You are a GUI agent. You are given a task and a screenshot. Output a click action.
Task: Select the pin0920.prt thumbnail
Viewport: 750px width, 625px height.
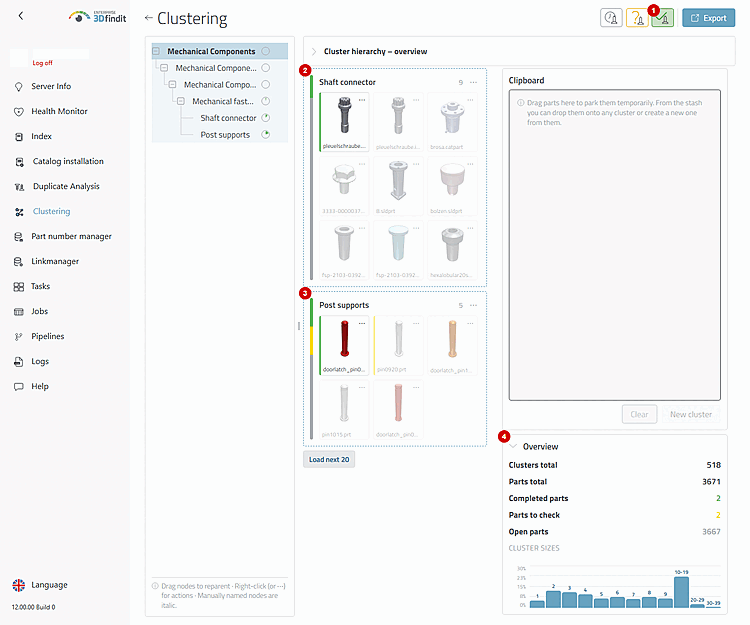click(x=399, y=339)
